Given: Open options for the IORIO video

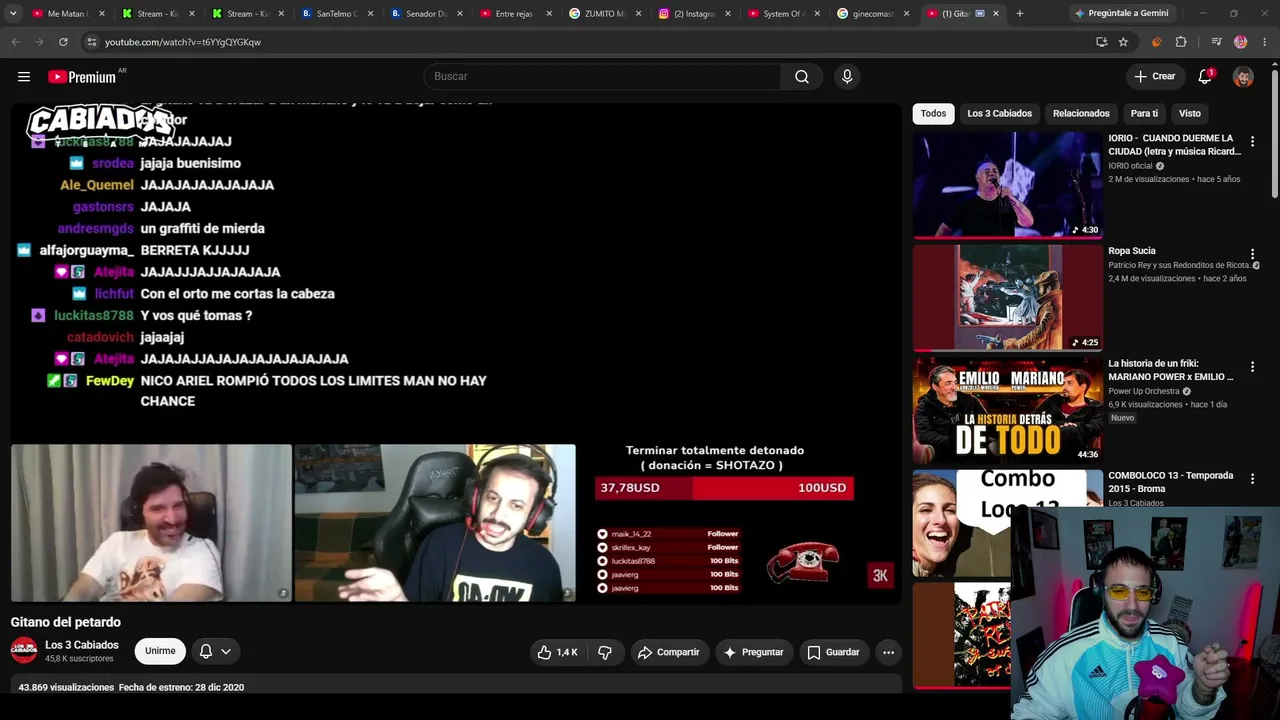Looking at the screenshot, I should (x=1252, y=142).
